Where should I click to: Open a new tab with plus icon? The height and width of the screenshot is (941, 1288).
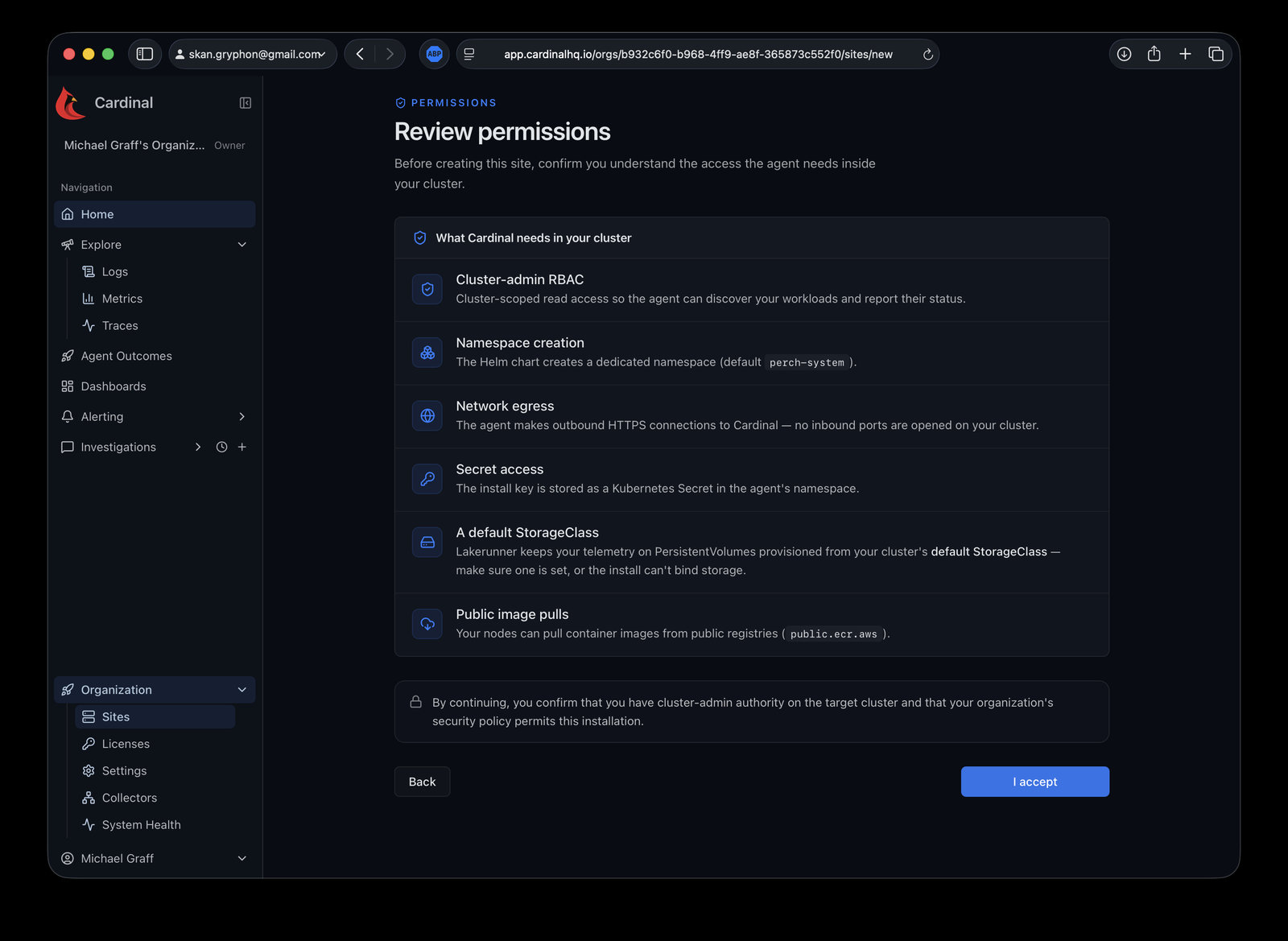click(1185, 54)
